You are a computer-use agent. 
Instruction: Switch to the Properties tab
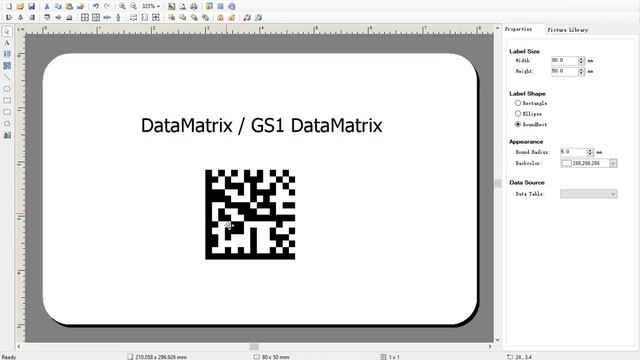tap(518, 29)
